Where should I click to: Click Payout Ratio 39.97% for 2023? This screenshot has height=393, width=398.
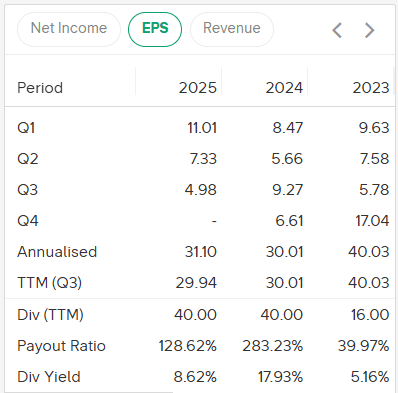363,346
